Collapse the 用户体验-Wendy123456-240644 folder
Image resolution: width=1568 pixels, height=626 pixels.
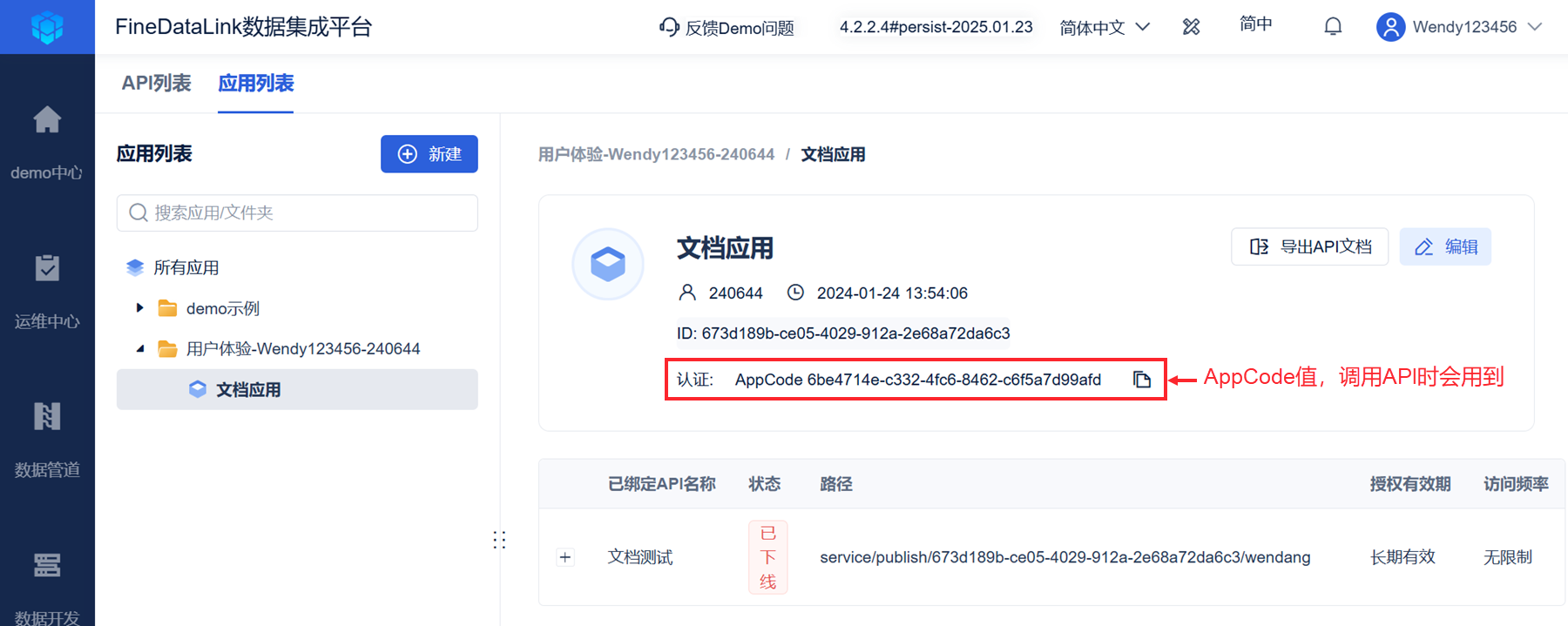140,349
